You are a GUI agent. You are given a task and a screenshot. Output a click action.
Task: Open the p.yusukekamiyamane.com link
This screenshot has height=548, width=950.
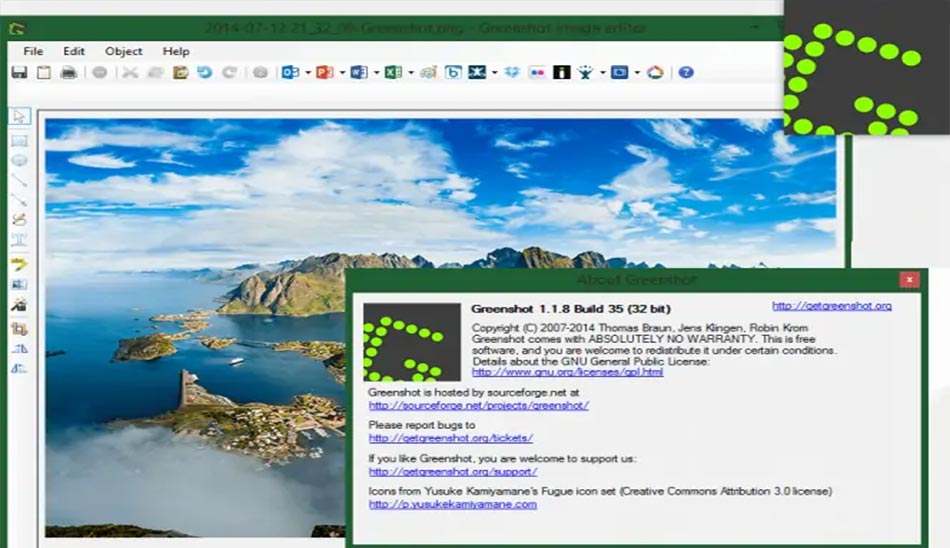[453, 504]
